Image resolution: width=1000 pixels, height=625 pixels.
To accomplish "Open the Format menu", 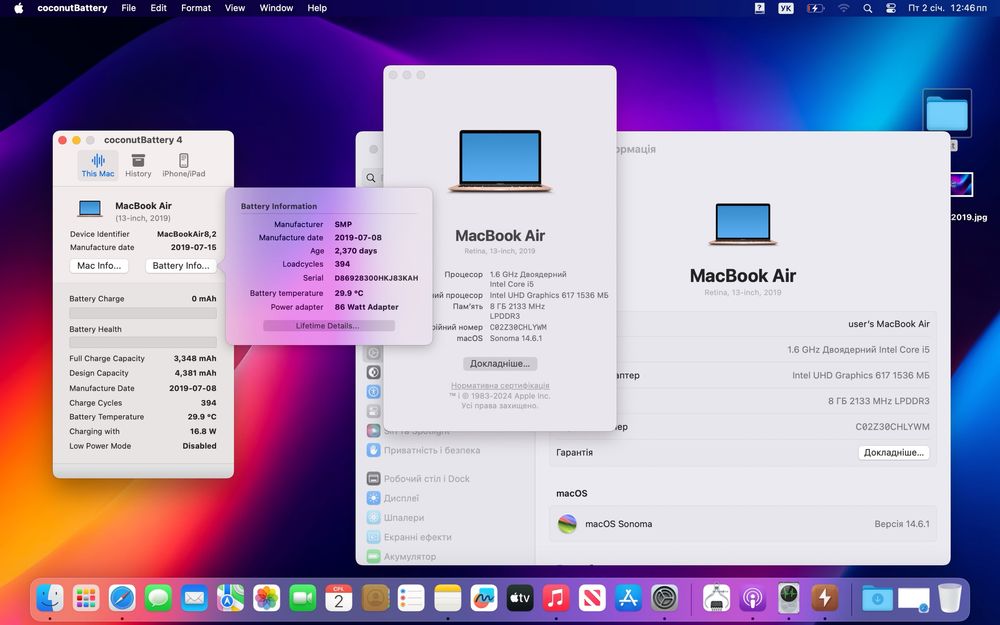I will pyautogui.click(x=196, y=8).
